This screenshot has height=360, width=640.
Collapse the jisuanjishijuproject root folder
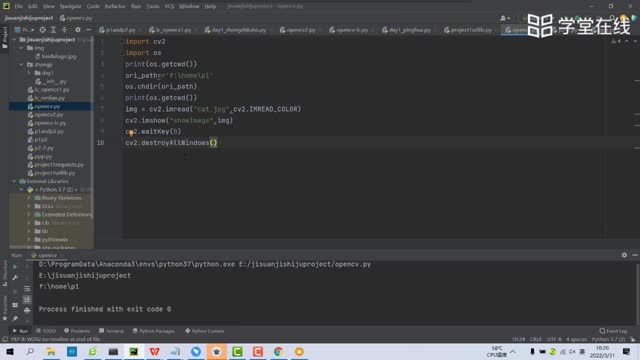point(14,40)
